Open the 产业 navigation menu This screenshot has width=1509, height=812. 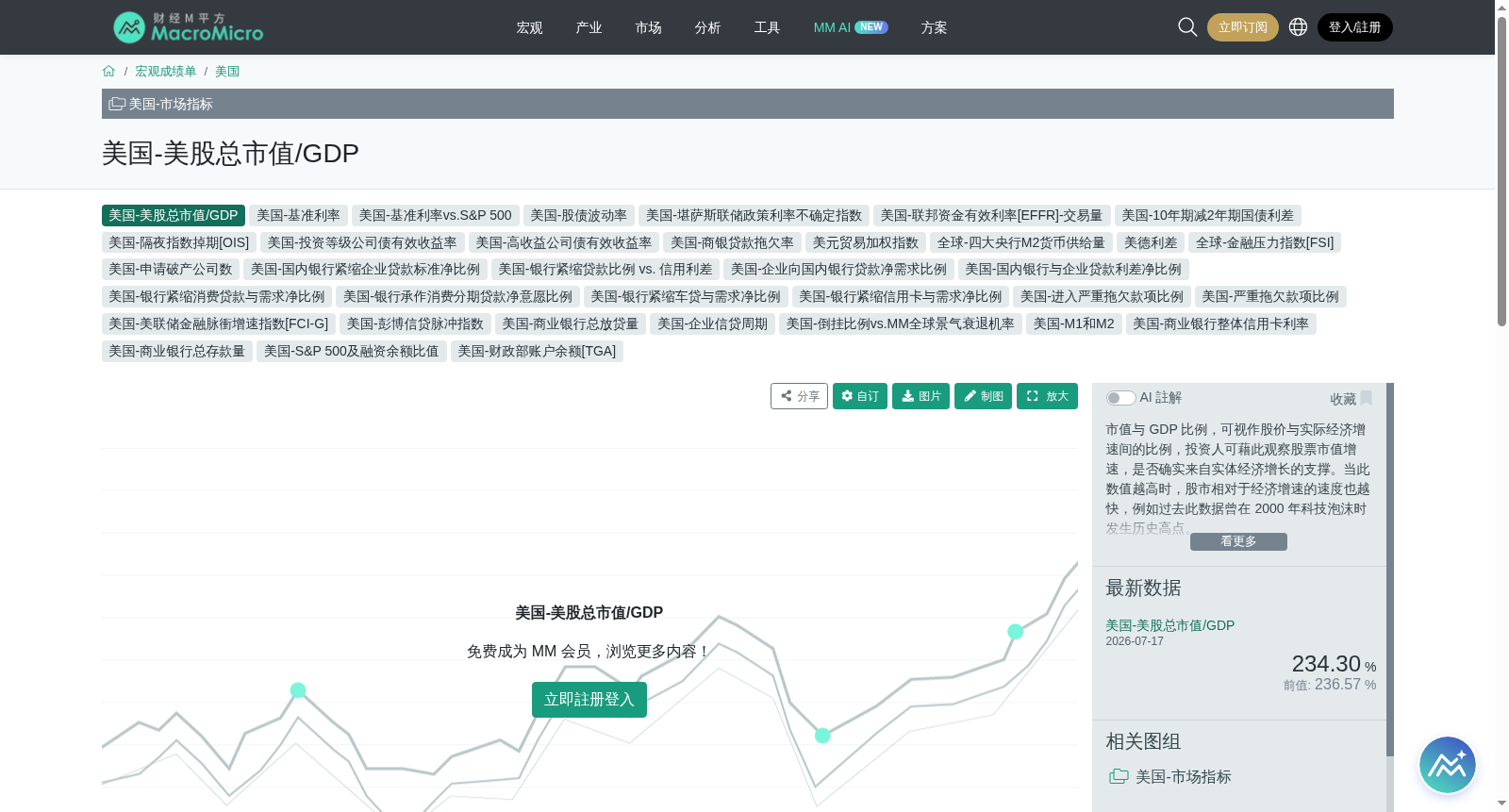(x=589, y=27)
